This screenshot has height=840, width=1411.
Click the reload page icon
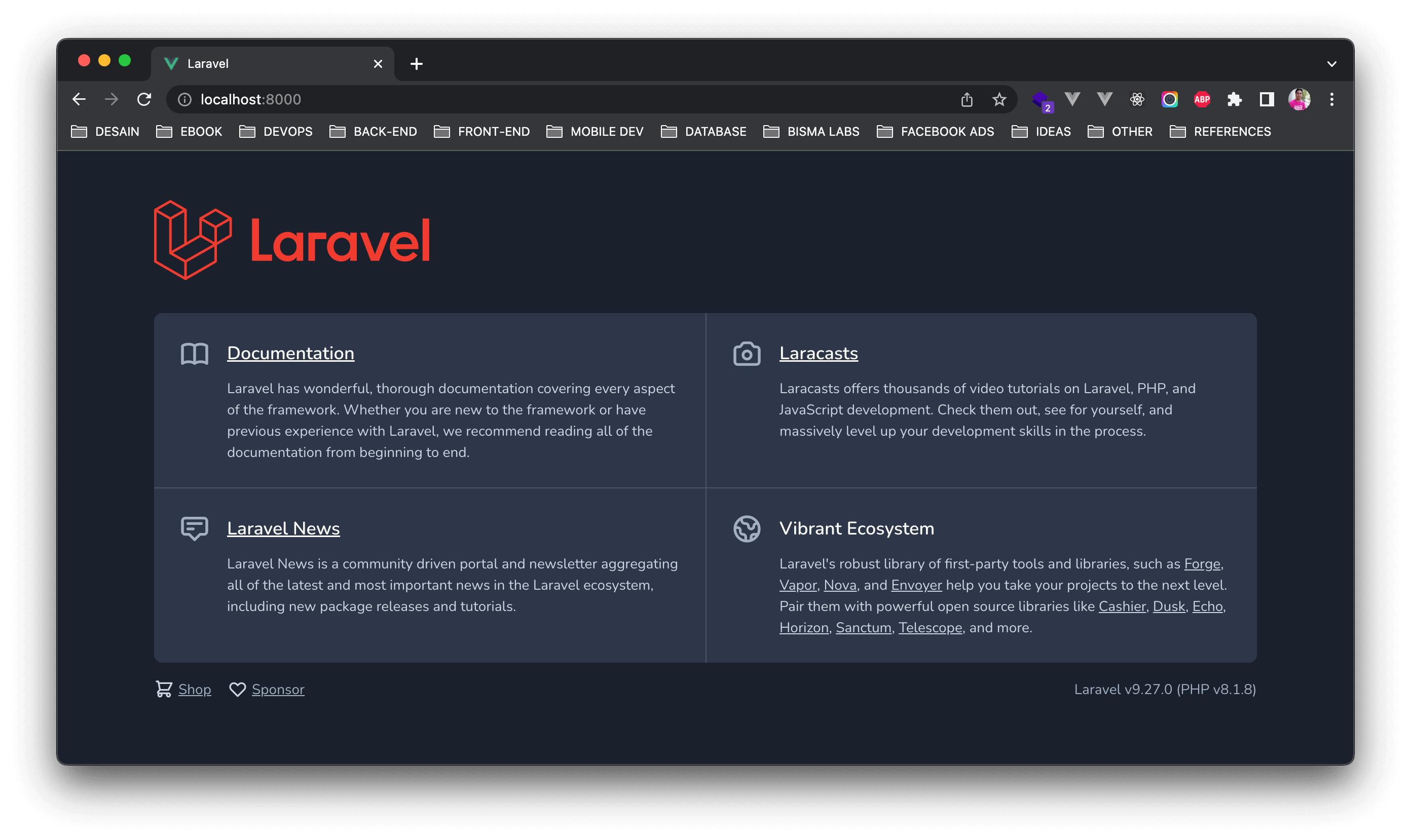click(144, 100)
